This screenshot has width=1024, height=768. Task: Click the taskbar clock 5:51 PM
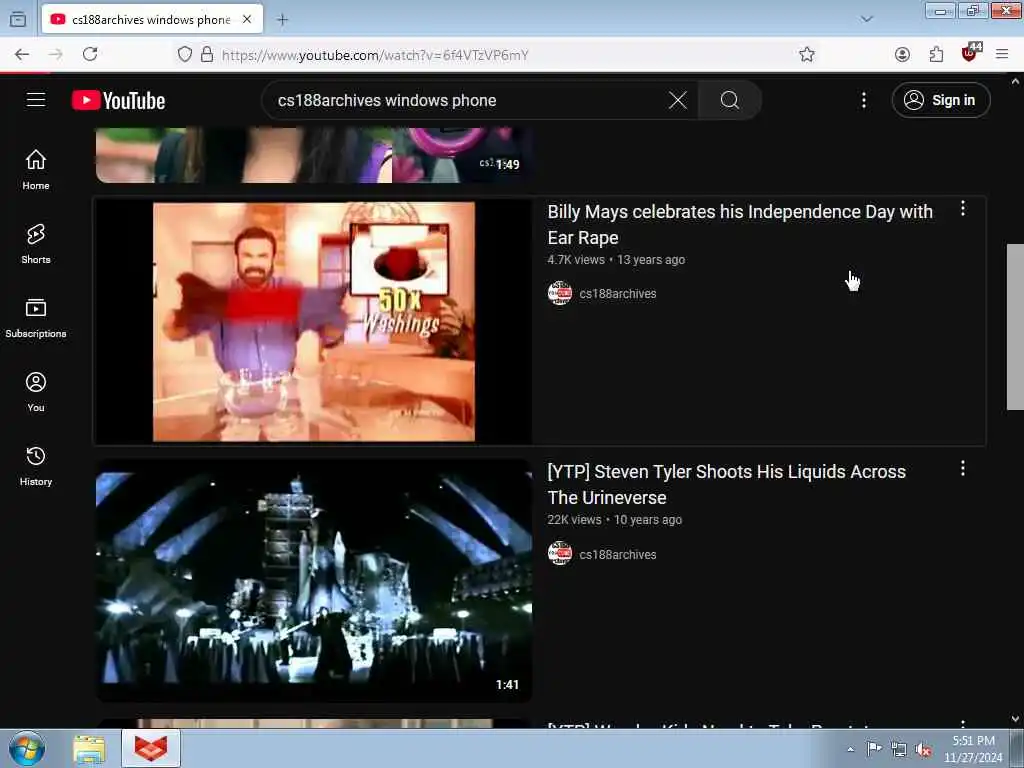(973, 748)
